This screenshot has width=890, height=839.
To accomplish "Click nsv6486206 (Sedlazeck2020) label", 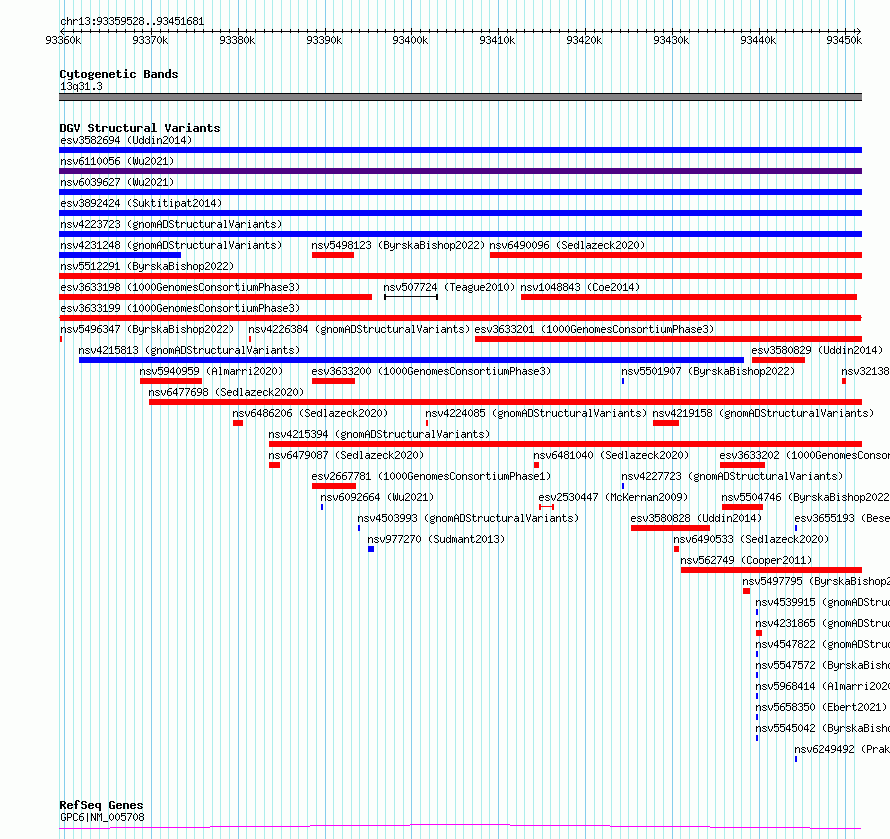I will click(x=310, y=413).
